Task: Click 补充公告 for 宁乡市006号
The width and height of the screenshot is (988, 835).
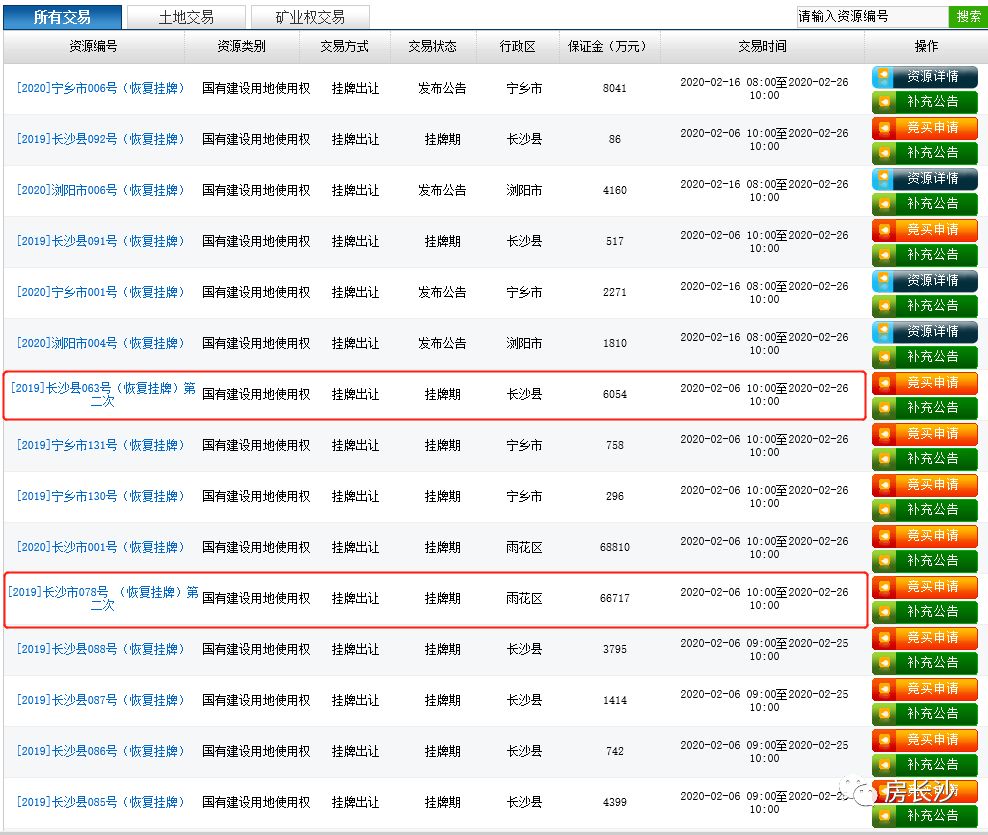Action: click(925, 101)
